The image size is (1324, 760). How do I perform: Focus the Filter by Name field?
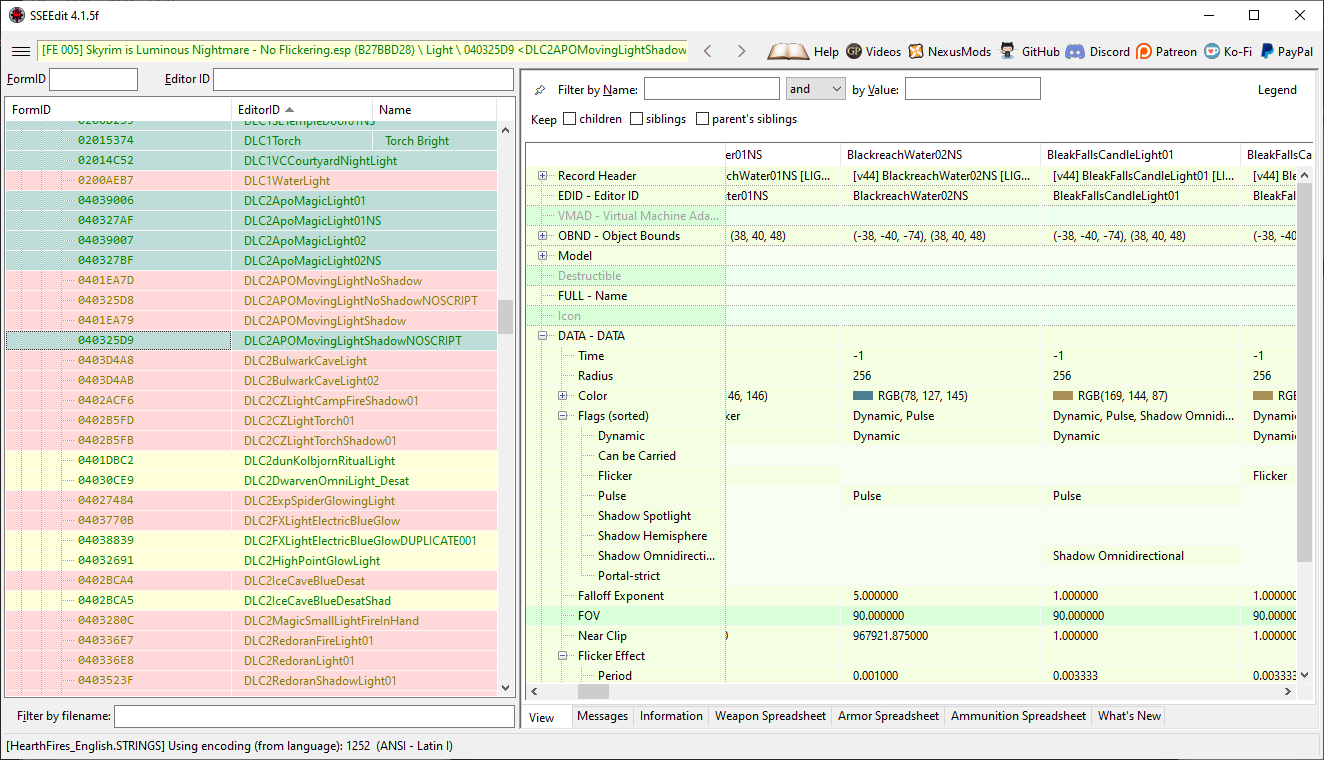[x=711, y=89]
